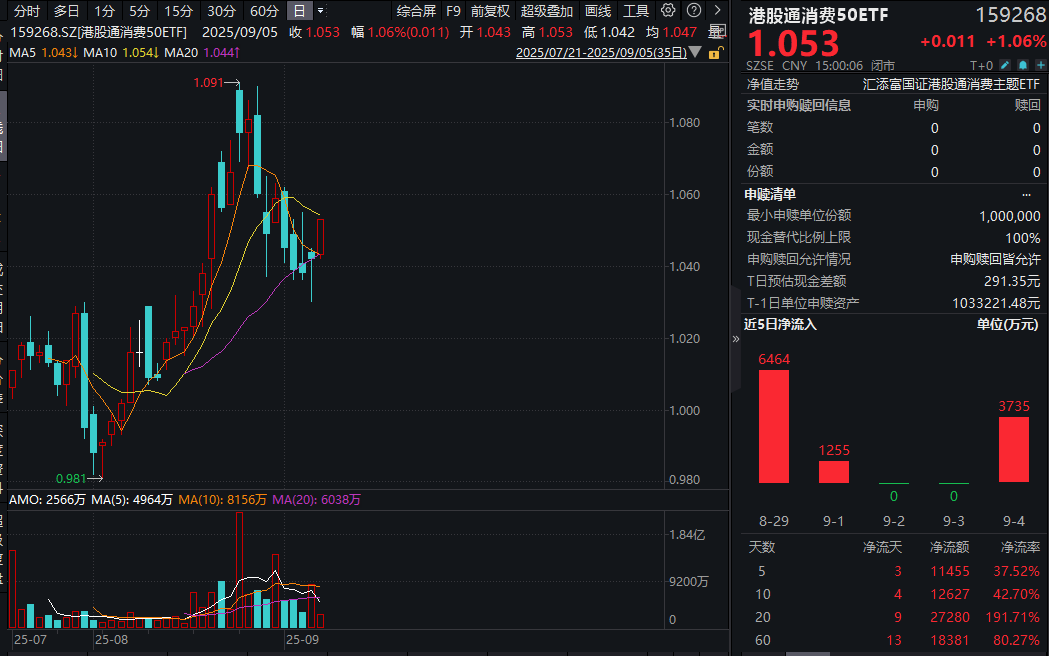Screen dimensions: 1049x656
Task: Open the 净值走势 link
Action: tap(772, 84)
